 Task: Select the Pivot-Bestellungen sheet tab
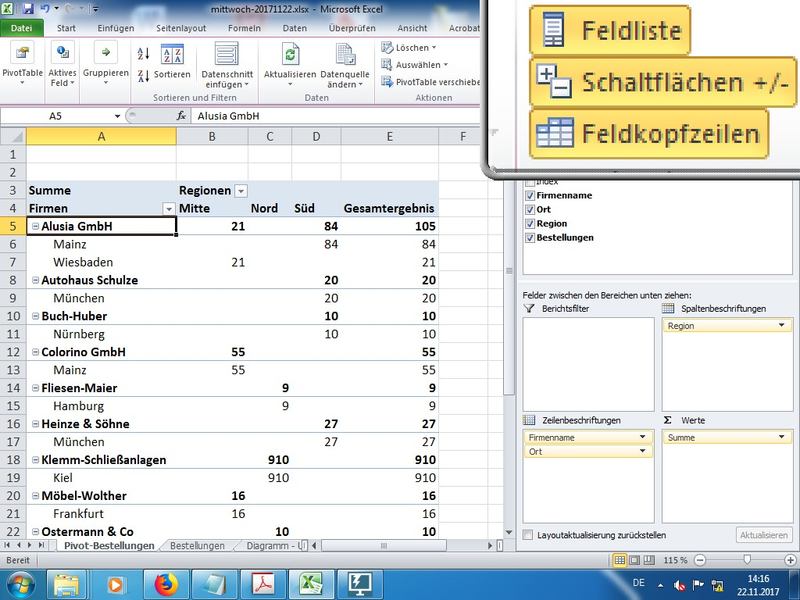pos(109,546)
